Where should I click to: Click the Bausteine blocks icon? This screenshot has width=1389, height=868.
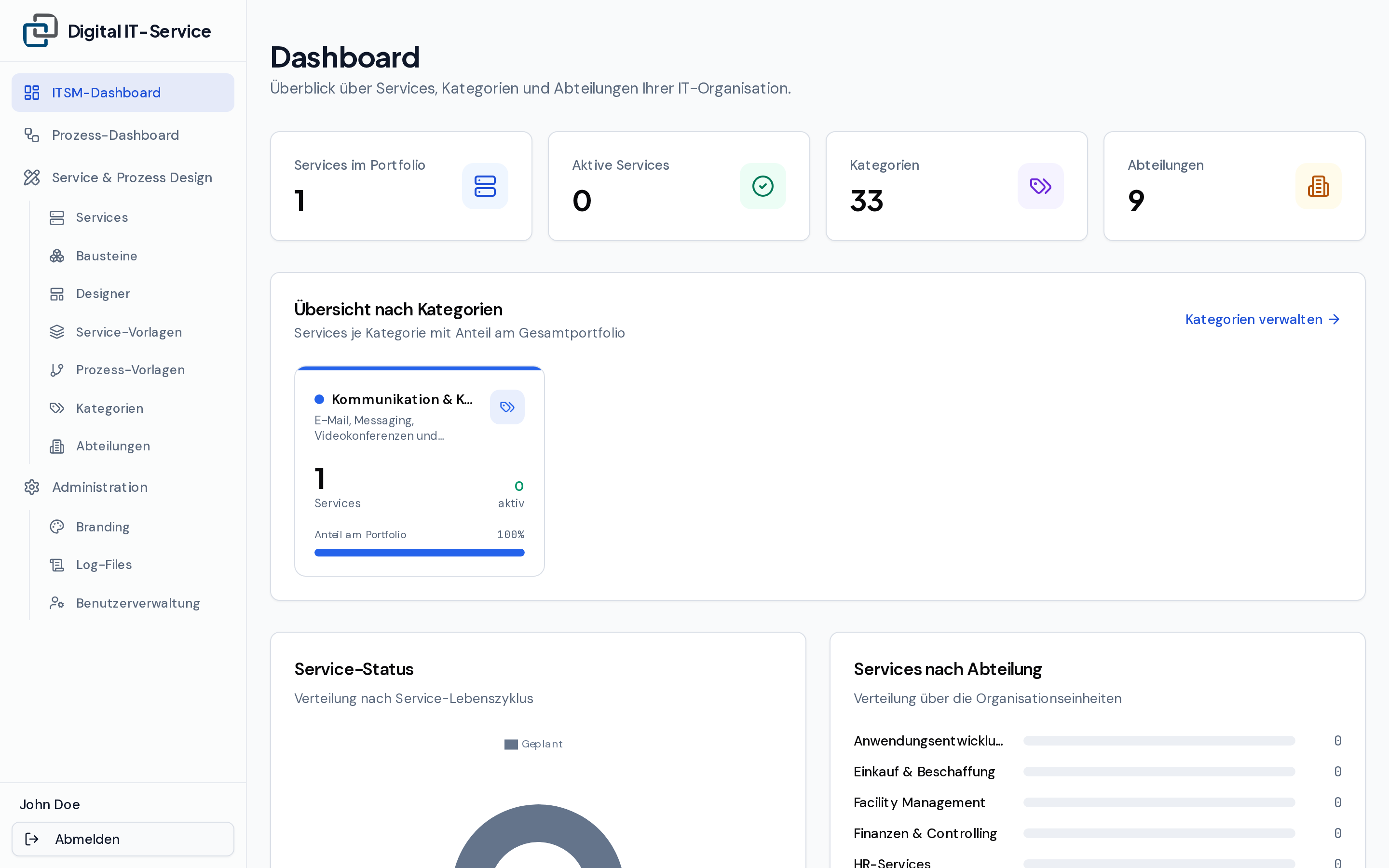point(57,256)
